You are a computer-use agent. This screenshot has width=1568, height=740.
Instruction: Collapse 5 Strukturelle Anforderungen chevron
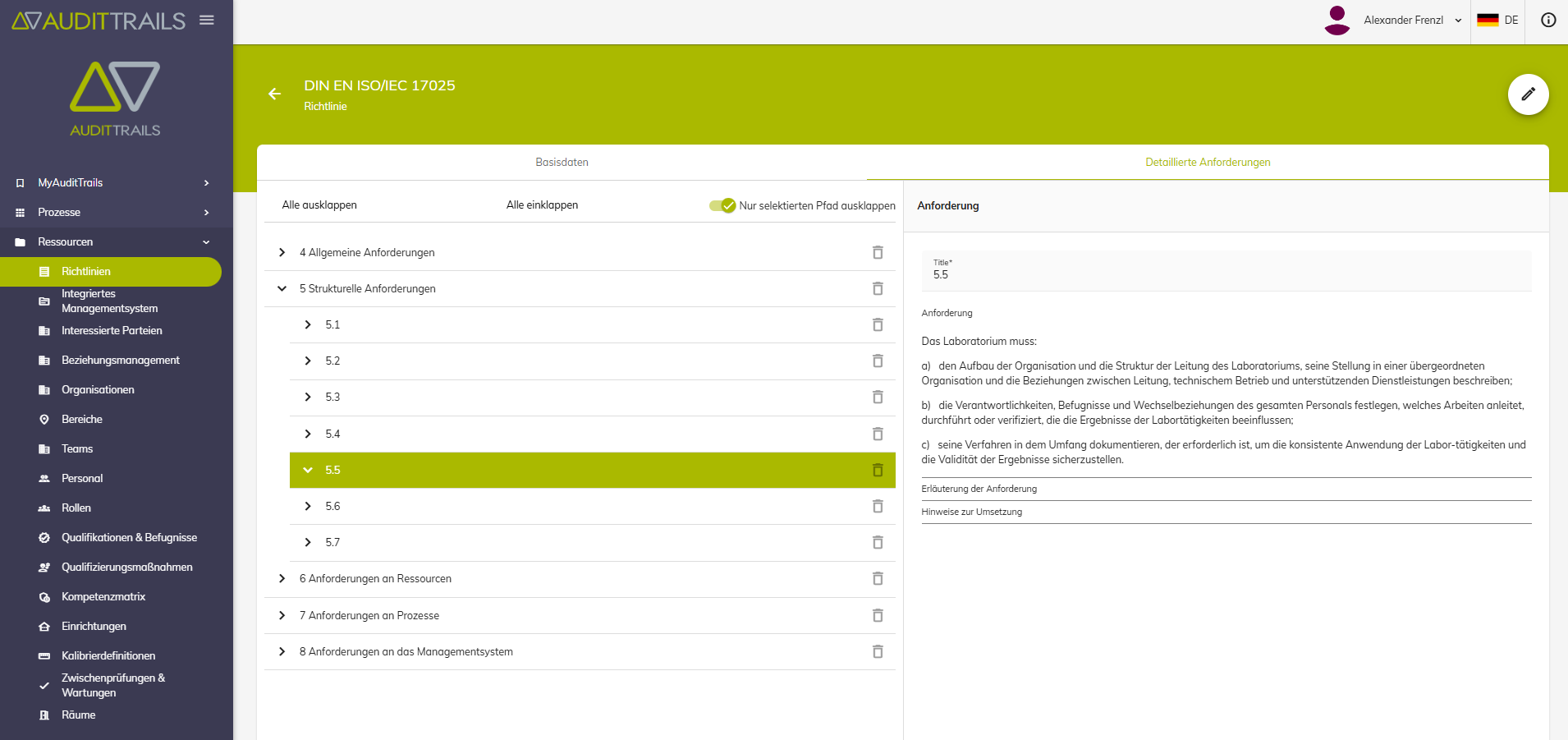(282, 288)
